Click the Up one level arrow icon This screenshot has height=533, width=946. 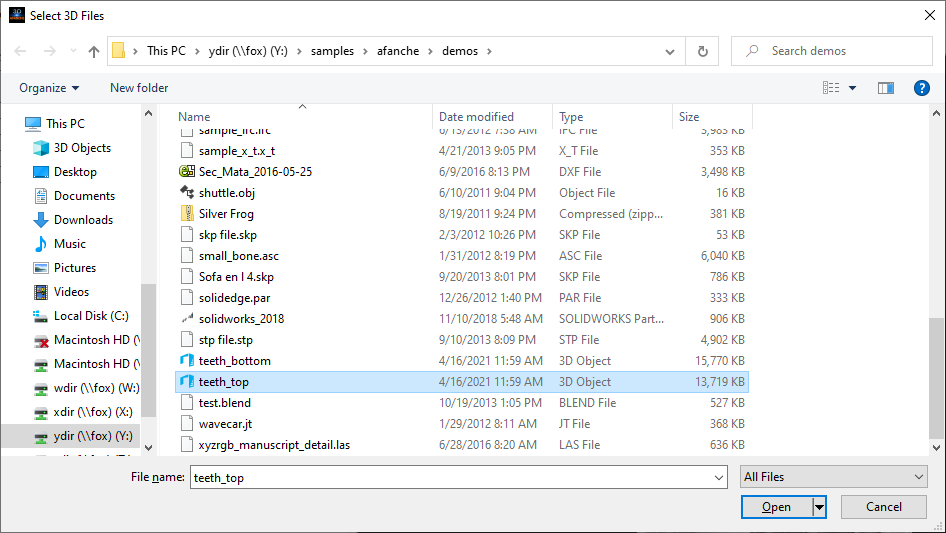[x=94, y=51]
